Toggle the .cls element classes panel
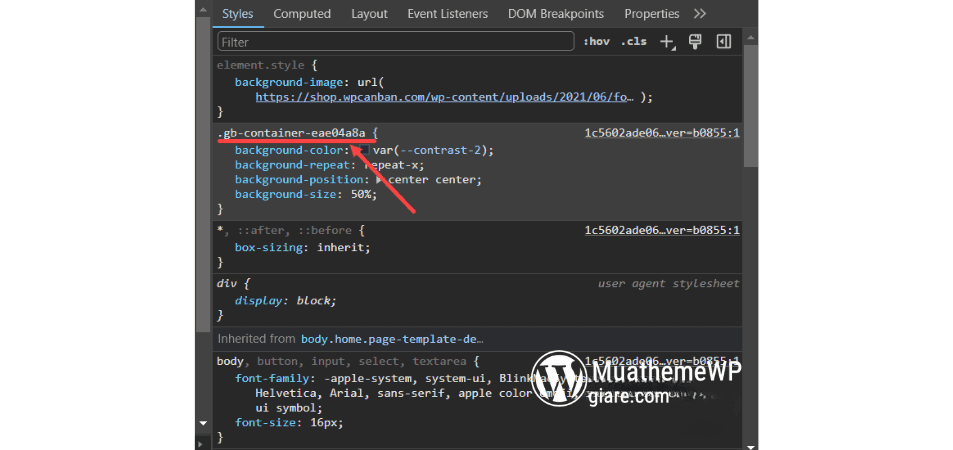 coord(633,42)
